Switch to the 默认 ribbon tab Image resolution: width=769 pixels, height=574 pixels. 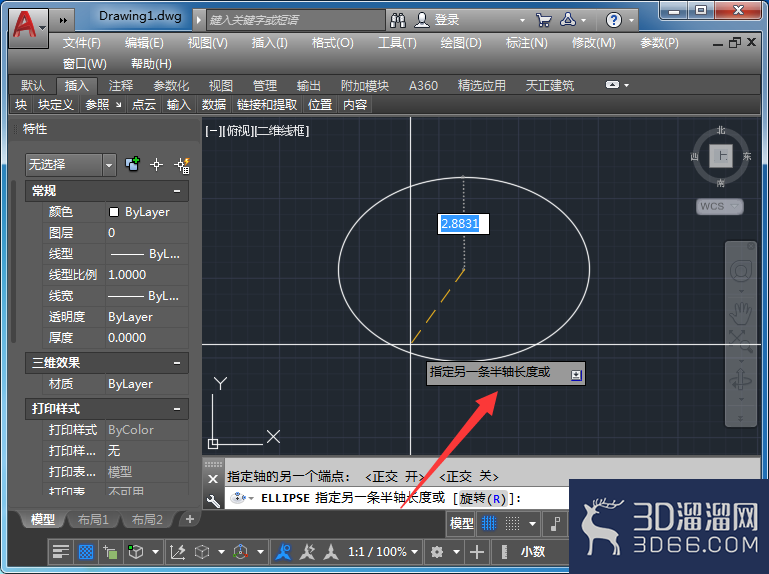coord(33,86)
